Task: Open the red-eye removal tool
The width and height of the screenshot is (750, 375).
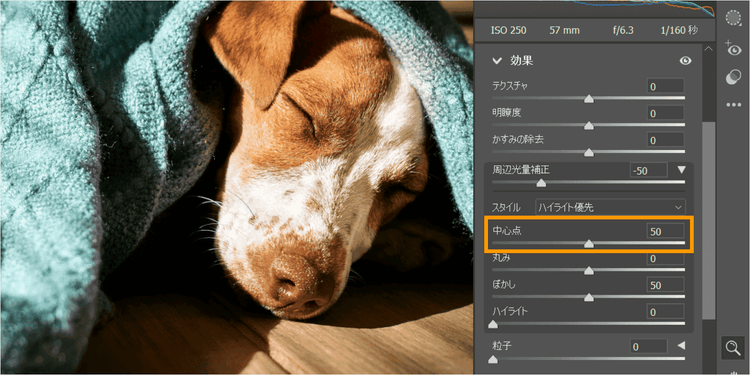Action: click(x=733, y=48)
